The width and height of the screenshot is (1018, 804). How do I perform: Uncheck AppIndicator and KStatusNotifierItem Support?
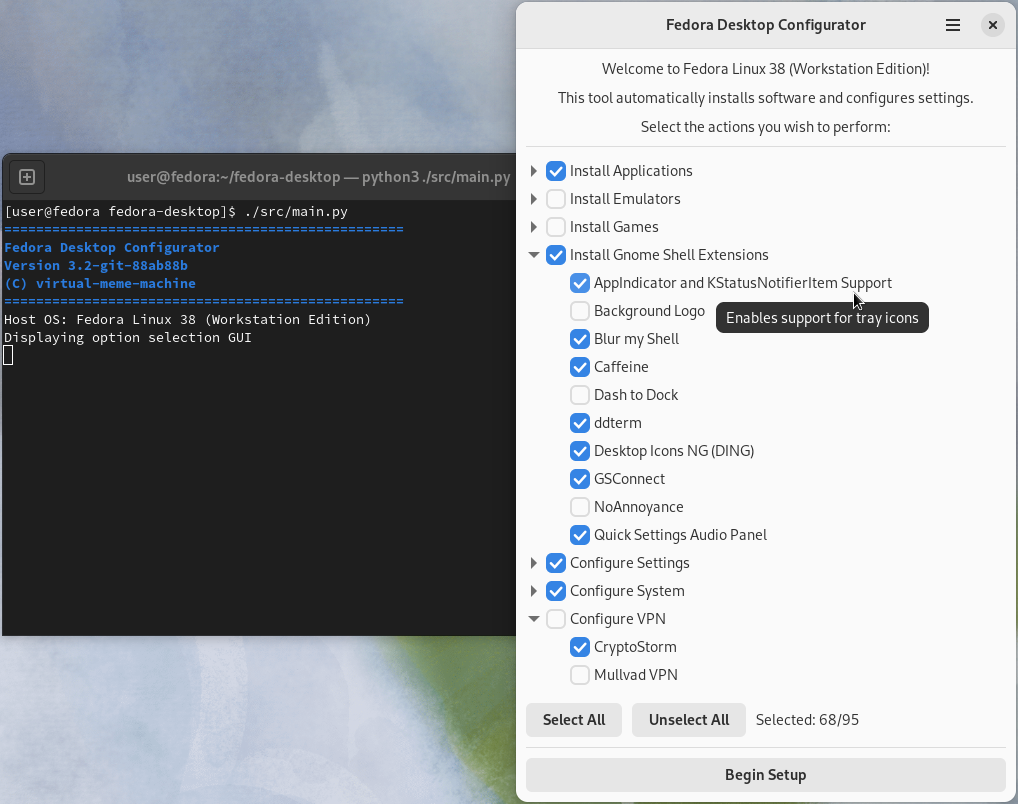(x=580, y=283)
